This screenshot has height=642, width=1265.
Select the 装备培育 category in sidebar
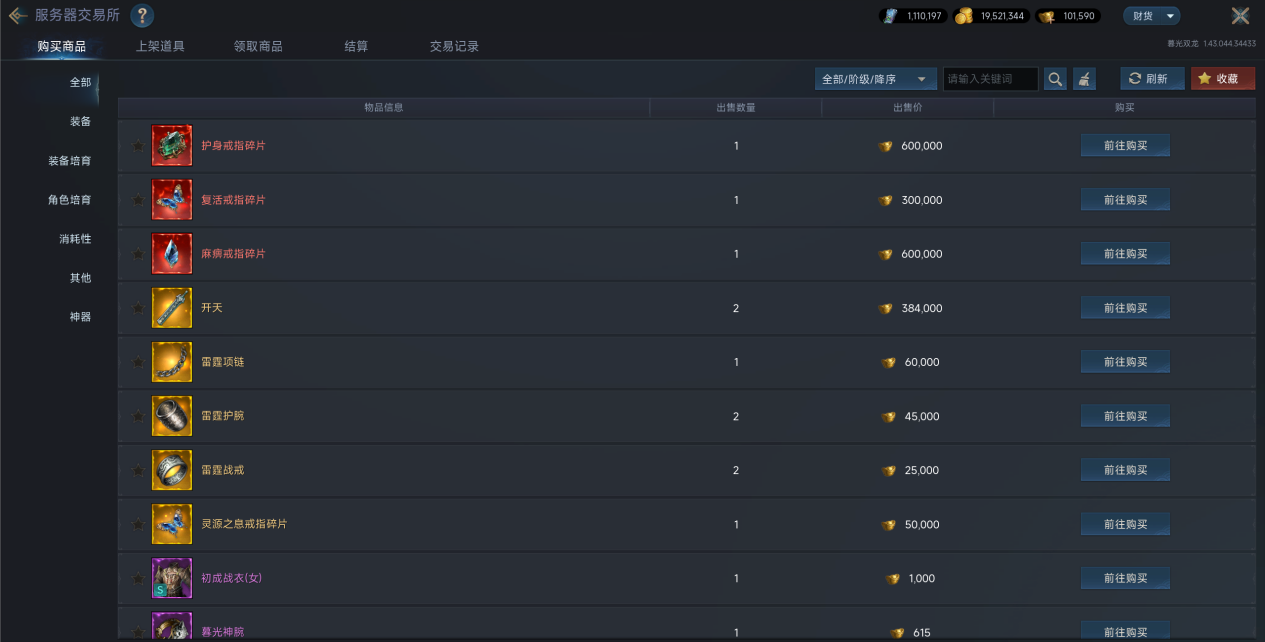coord(70,161)
